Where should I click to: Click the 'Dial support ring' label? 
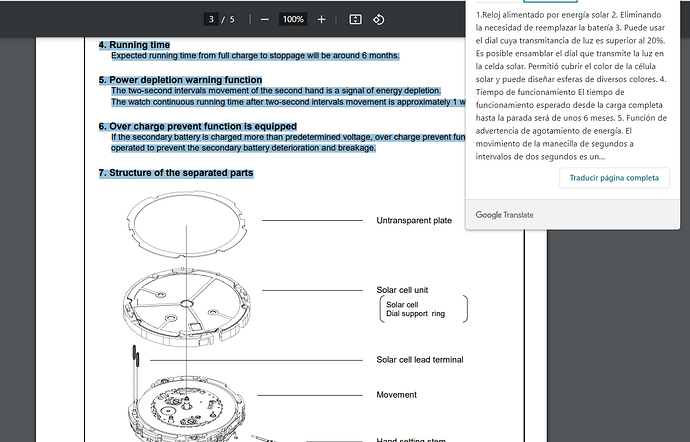coord(415,314)
